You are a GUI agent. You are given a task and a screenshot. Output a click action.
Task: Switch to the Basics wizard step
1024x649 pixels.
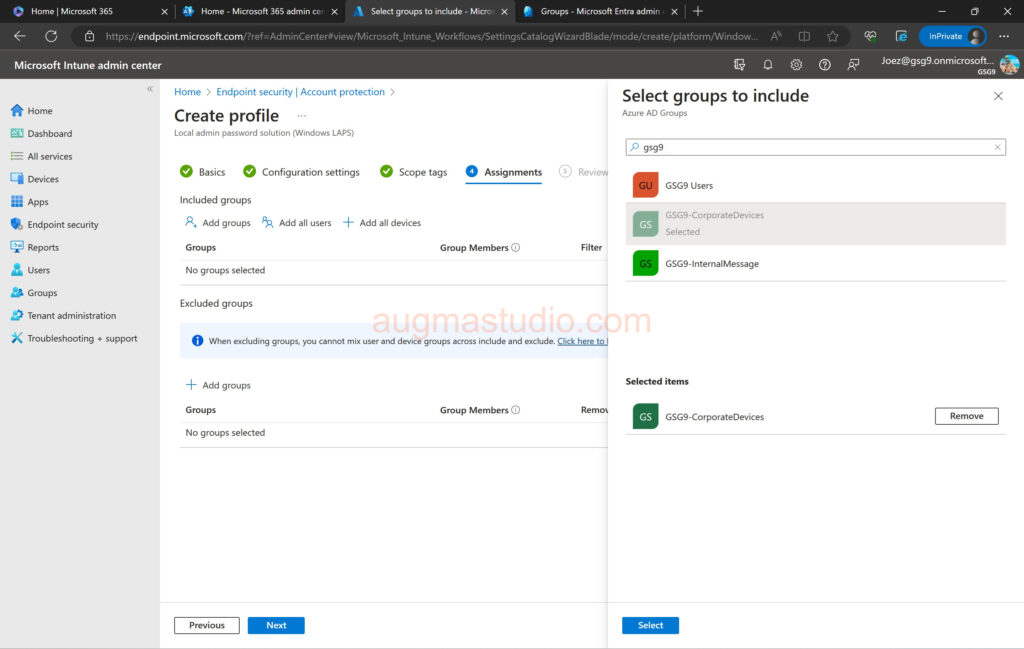coord(211,172)
